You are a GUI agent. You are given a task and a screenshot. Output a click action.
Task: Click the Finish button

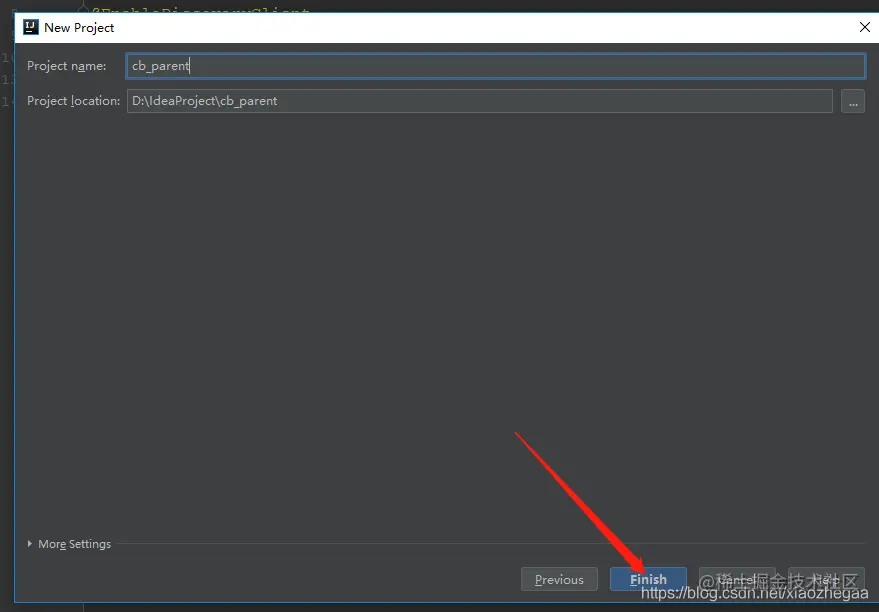(648, 579)
